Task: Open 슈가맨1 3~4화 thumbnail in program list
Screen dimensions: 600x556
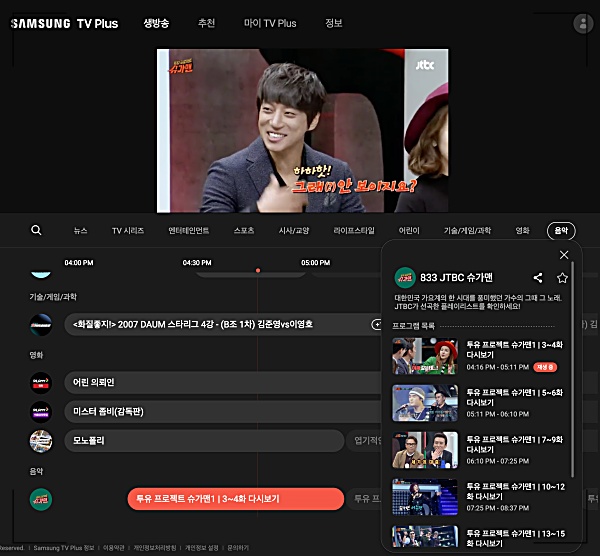Action: (x=425, y=356)
